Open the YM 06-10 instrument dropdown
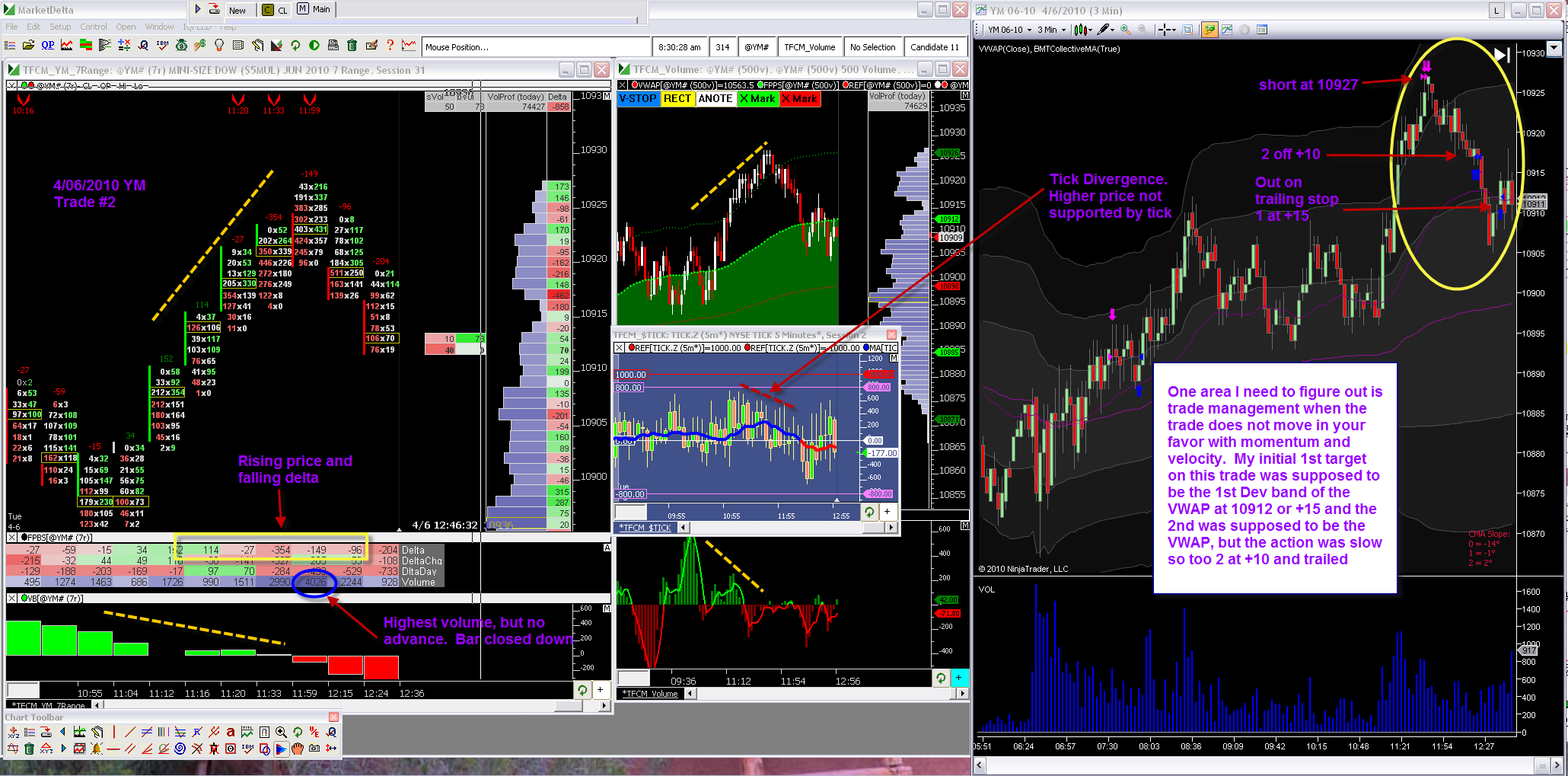 click(1010, 30)
